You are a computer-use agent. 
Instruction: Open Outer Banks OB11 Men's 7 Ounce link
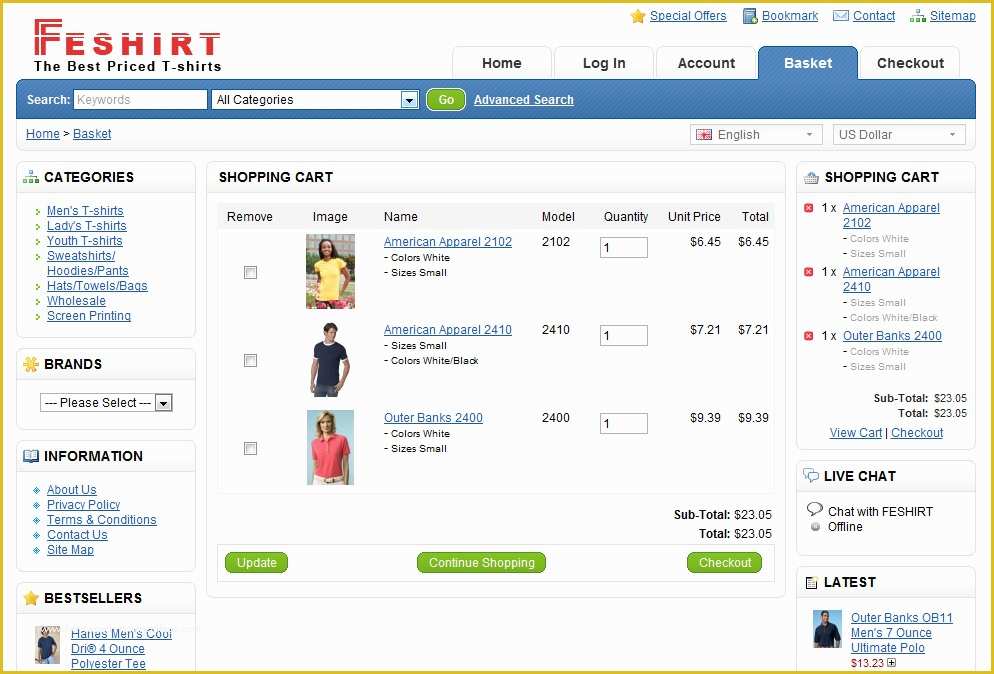coord(901,633)
